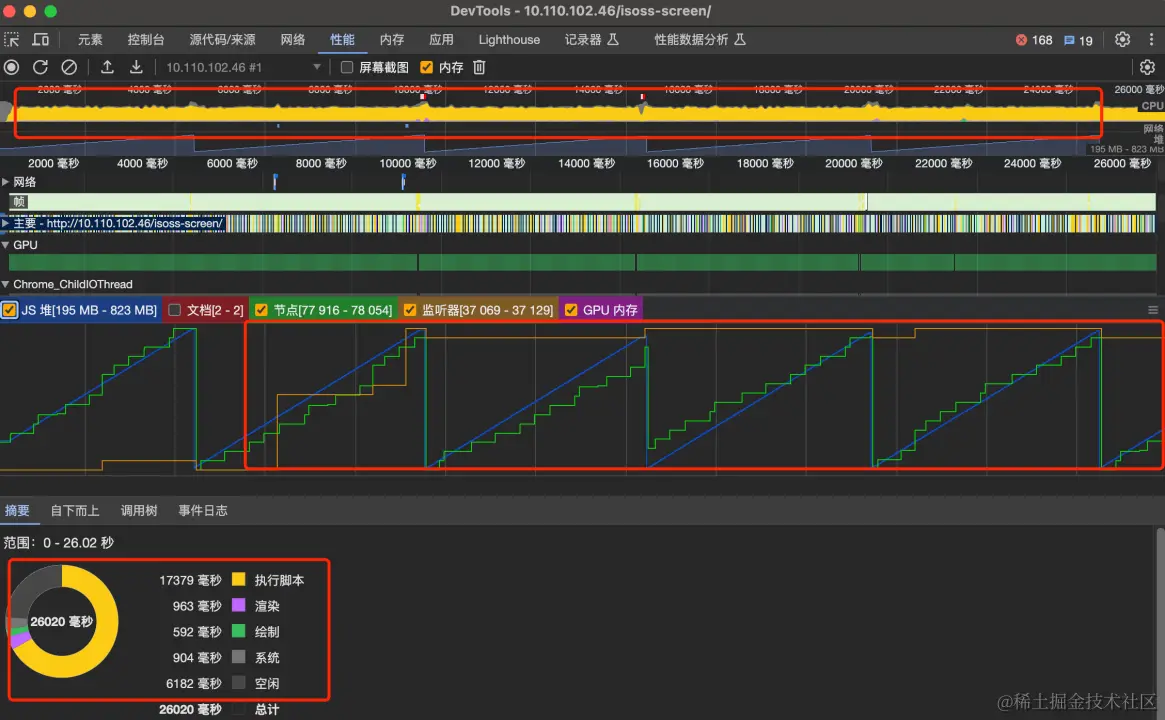The image size is (1165, 720).
Task: Click the 10000 毫秒 ruler marker
Action: 408,163
